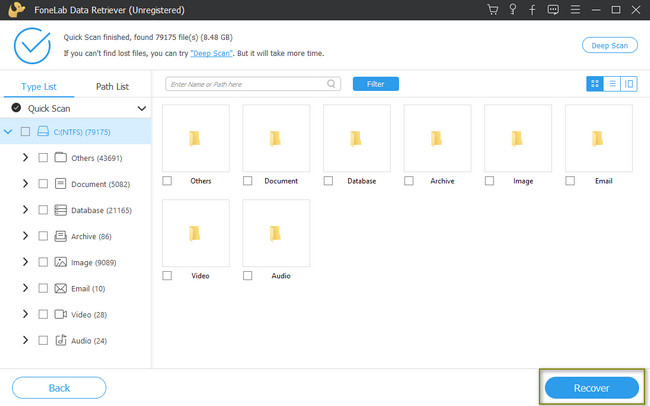Click the C: drive icon
Image resolution: width=650 pixels, height=406 pixels.
coord(43,131)
